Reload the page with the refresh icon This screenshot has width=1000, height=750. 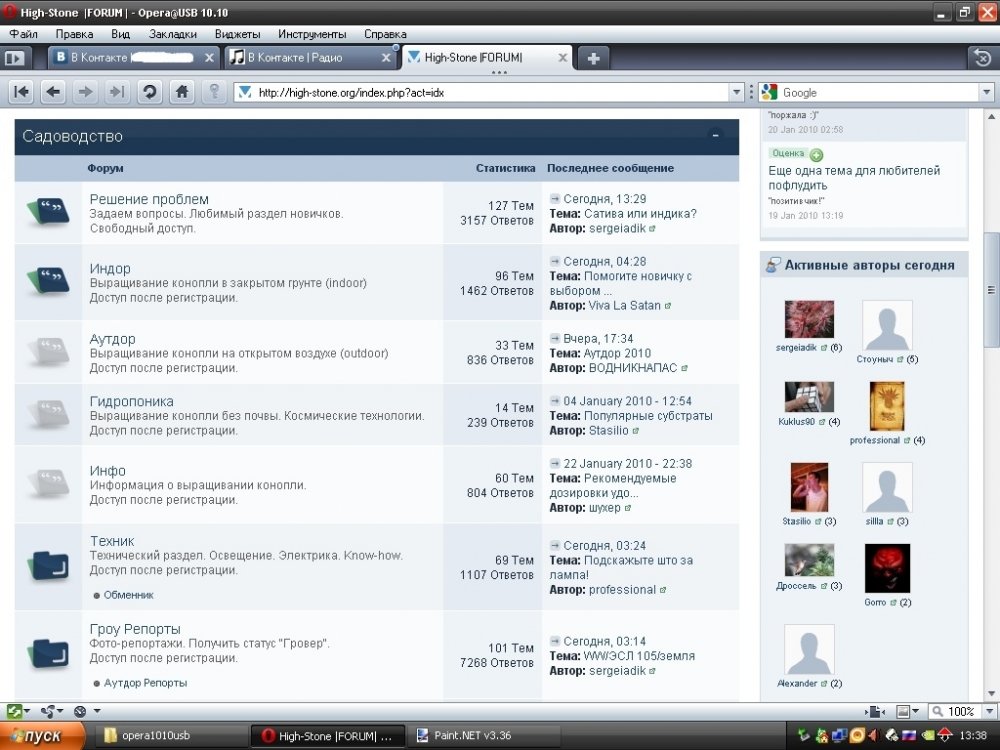click(150, 92)
